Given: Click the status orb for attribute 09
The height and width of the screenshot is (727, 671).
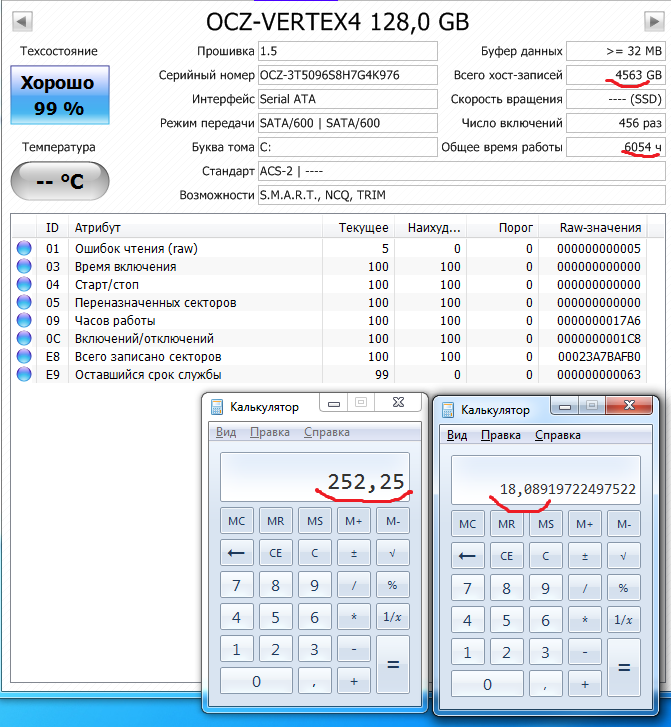Looking at the screenshot, I should point(24,320).
